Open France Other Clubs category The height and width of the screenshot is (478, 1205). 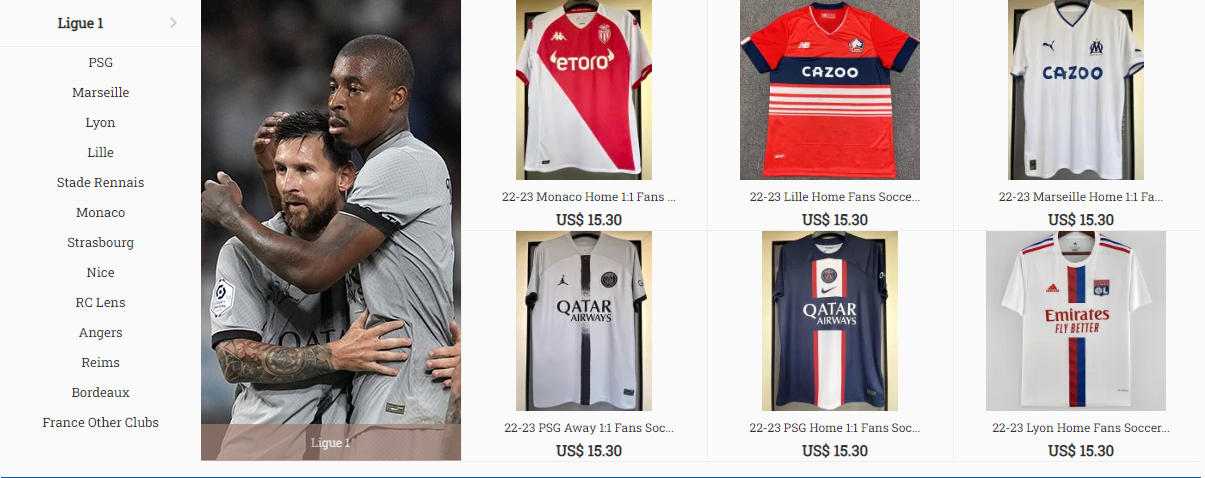100,422
